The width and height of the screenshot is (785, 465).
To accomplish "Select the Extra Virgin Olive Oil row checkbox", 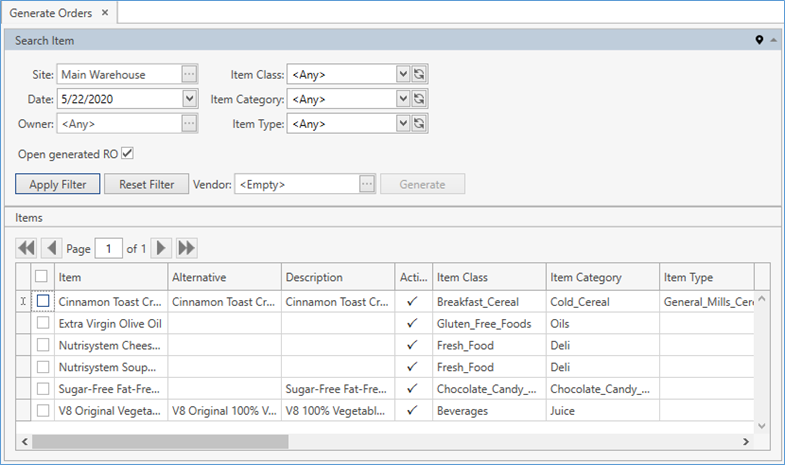I will (x=42, y=323).
